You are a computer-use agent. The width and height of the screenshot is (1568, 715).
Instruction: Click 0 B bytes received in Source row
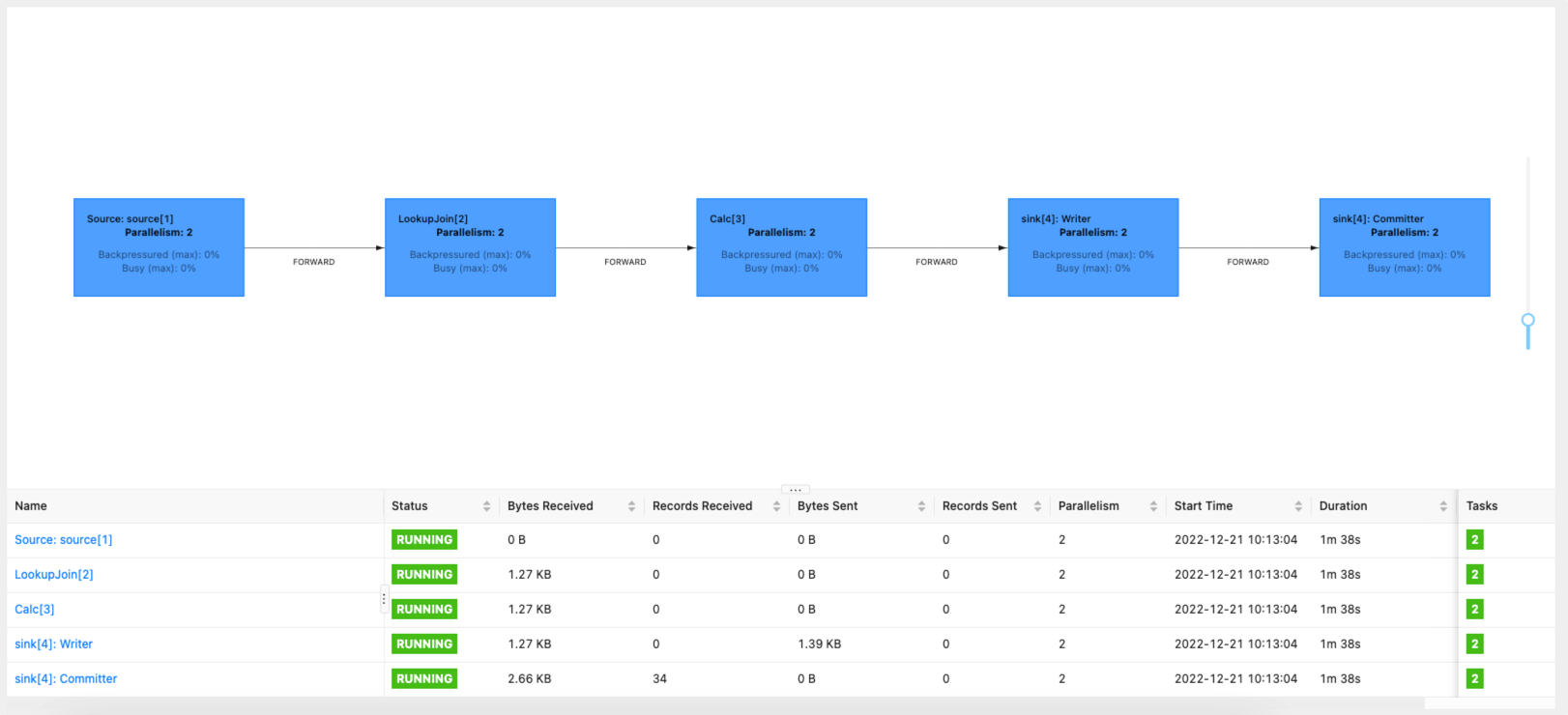pos(517,540)
